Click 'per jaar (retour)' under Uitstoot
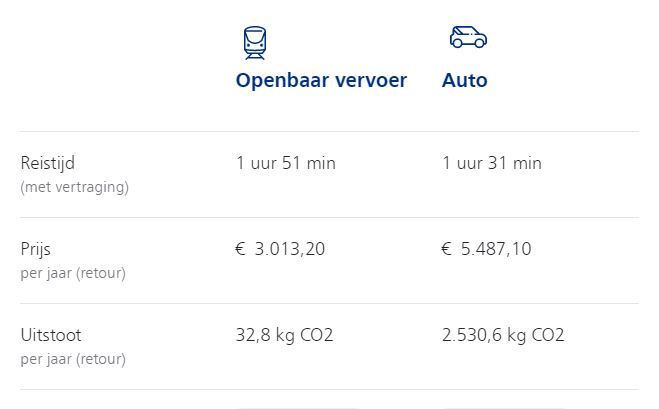This screenshot has height=409, width=659. [73, 359]
